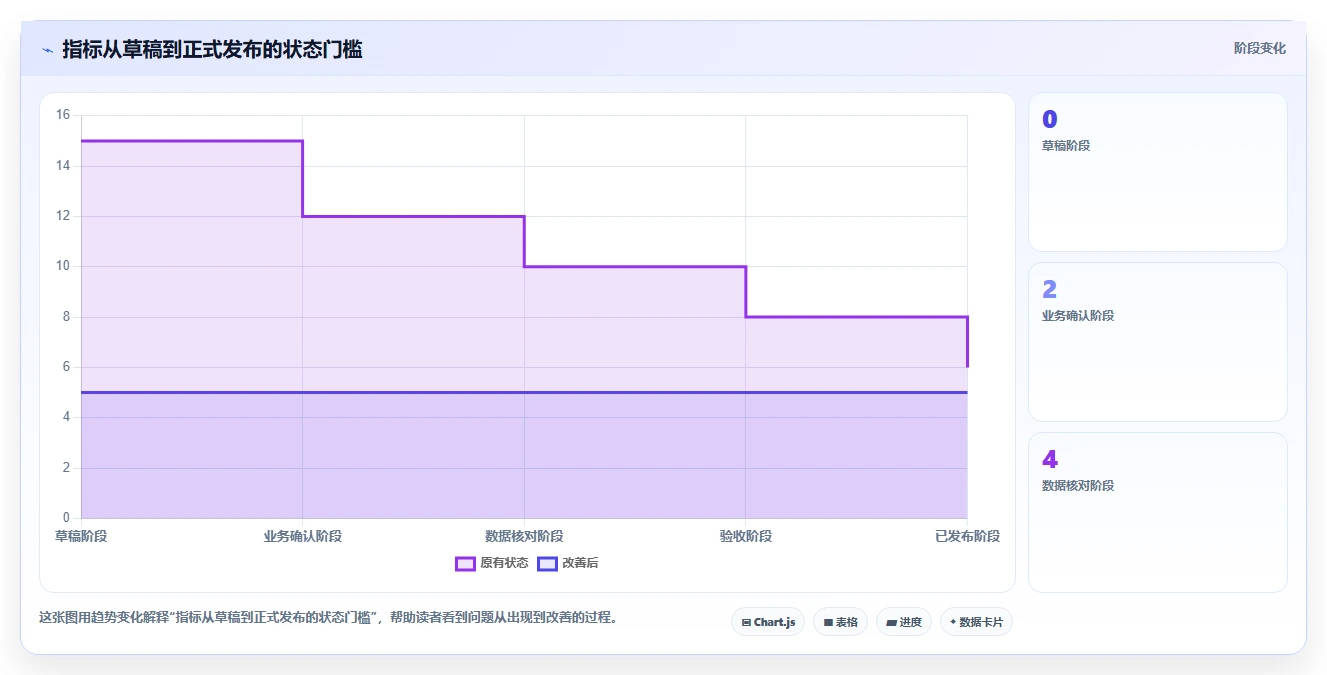The width and height of the screenshot is (1327, 675).
Task: Click the 业务确认阶段 x-axis label
Action: pos(303,536)
